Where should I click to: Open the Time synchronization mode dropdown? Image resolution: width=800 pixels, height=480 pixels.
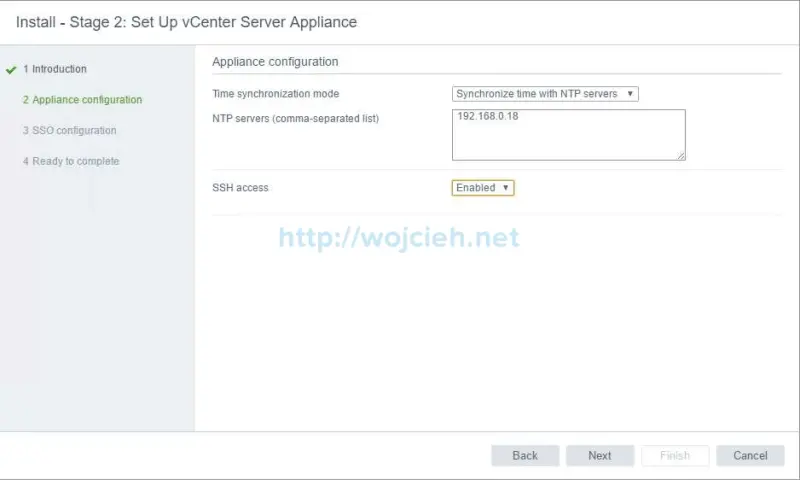coord(545,94)
